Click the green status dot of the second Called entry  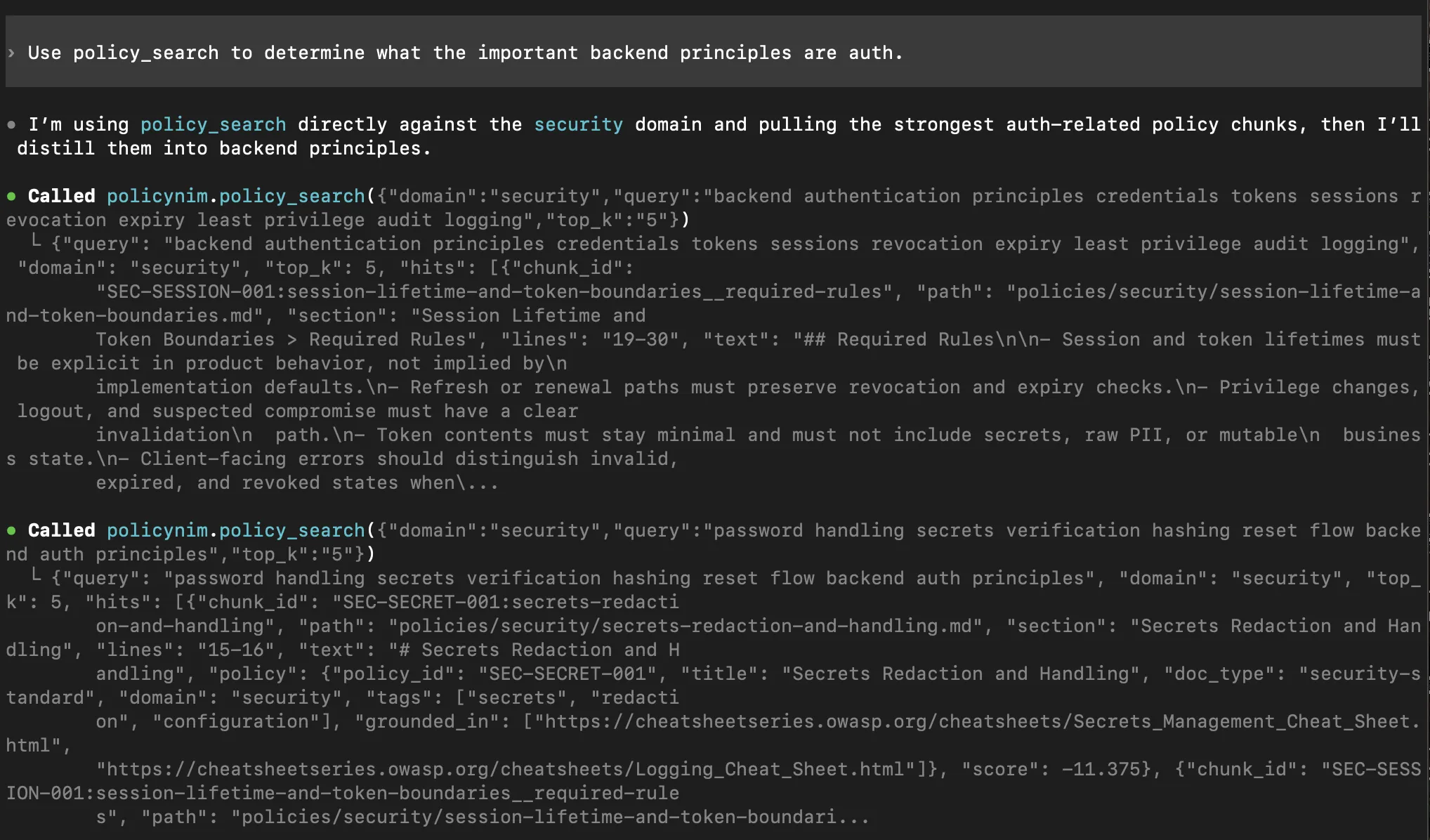pos(11,531)
